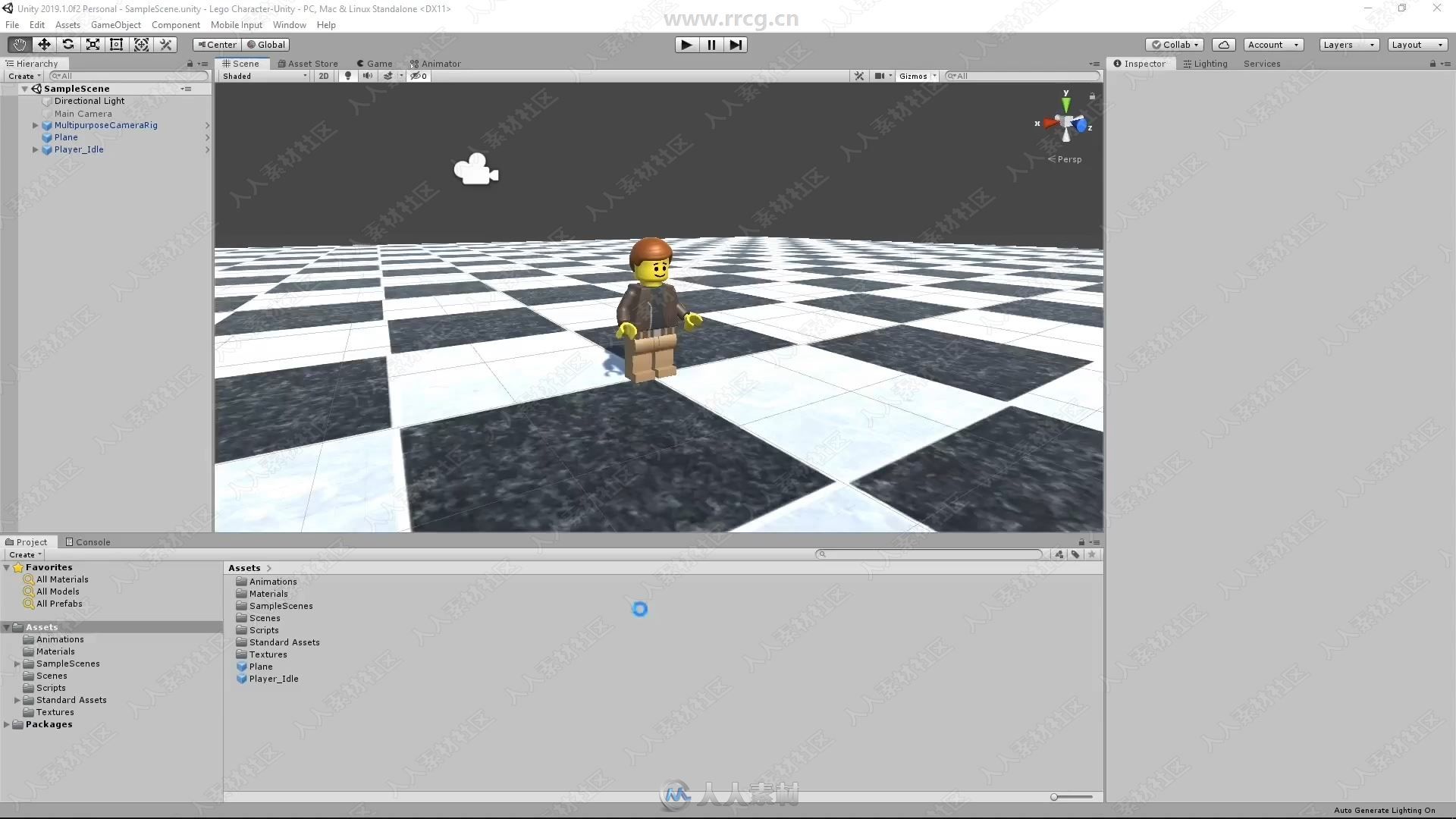Start Play mode
This screenshot has height=819, width=1456.
coord(686,45)
